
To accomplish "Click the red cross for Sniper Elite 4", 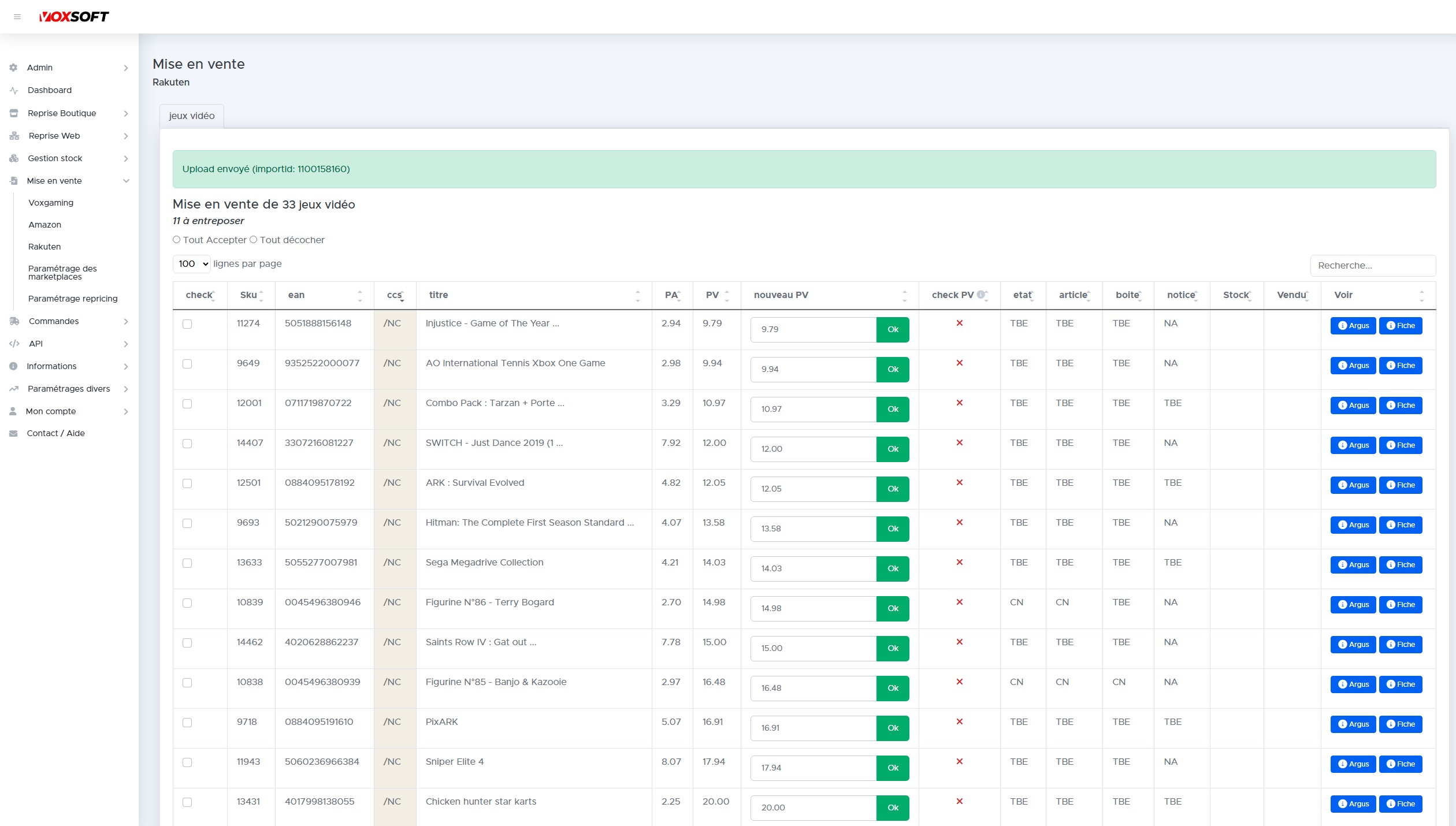I will tap(959, 761).
